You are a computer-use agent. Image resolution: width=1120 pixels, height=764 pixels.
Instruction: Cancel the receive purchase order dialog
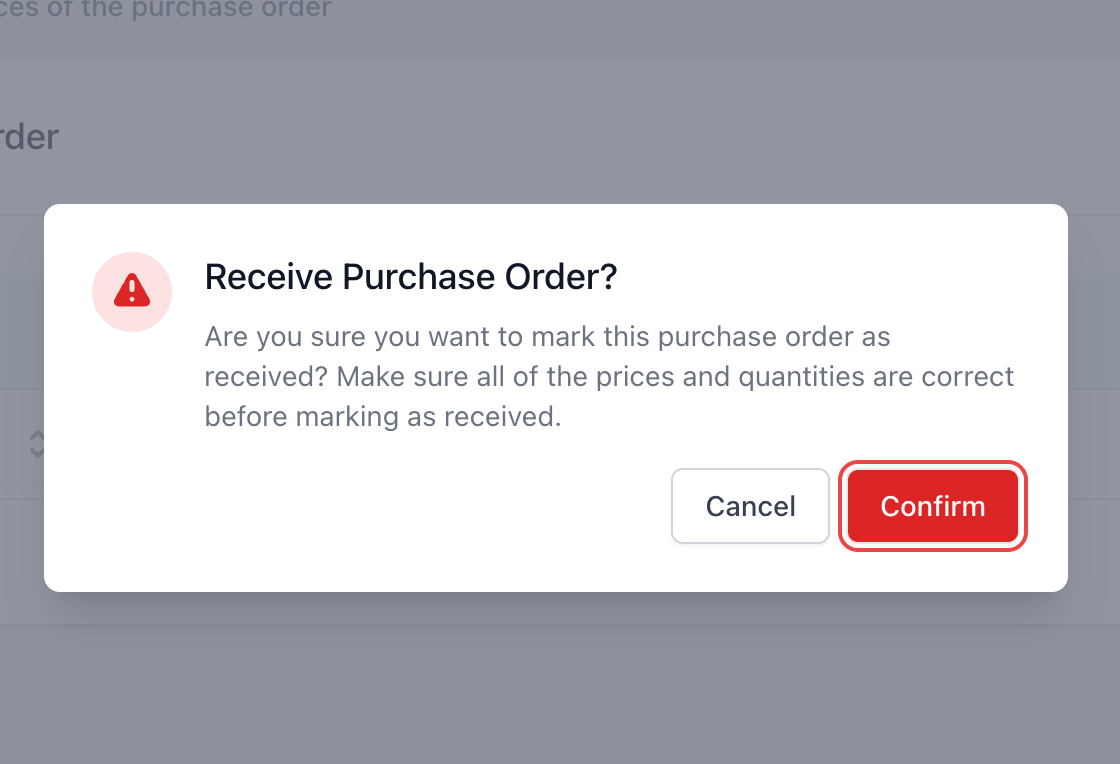click(x=750, y=506)
